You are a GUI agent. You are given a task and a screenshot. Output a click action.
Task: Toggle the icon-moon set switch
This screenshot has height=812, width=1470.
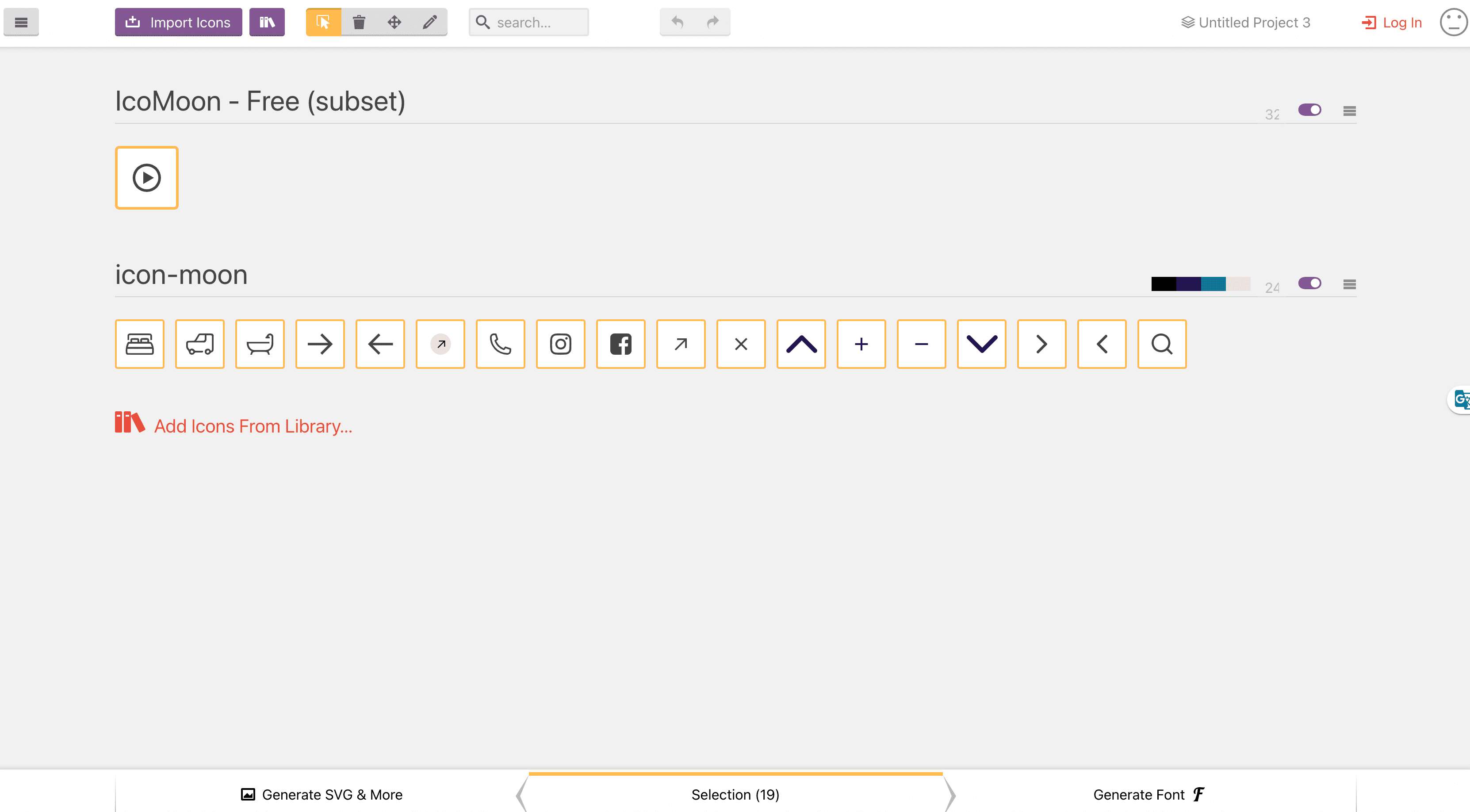(x=1309, y=283)
